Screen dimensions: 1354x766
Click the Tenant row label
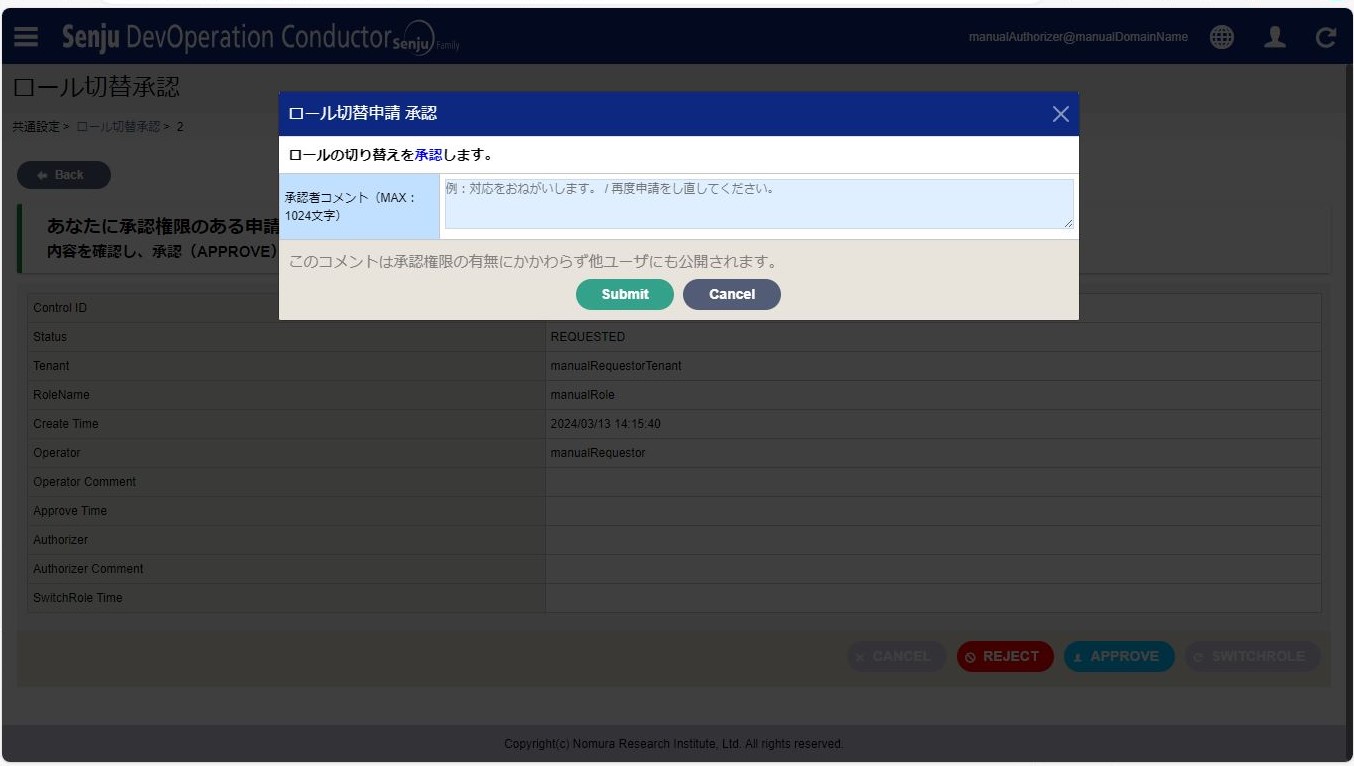tap(51, 366)
